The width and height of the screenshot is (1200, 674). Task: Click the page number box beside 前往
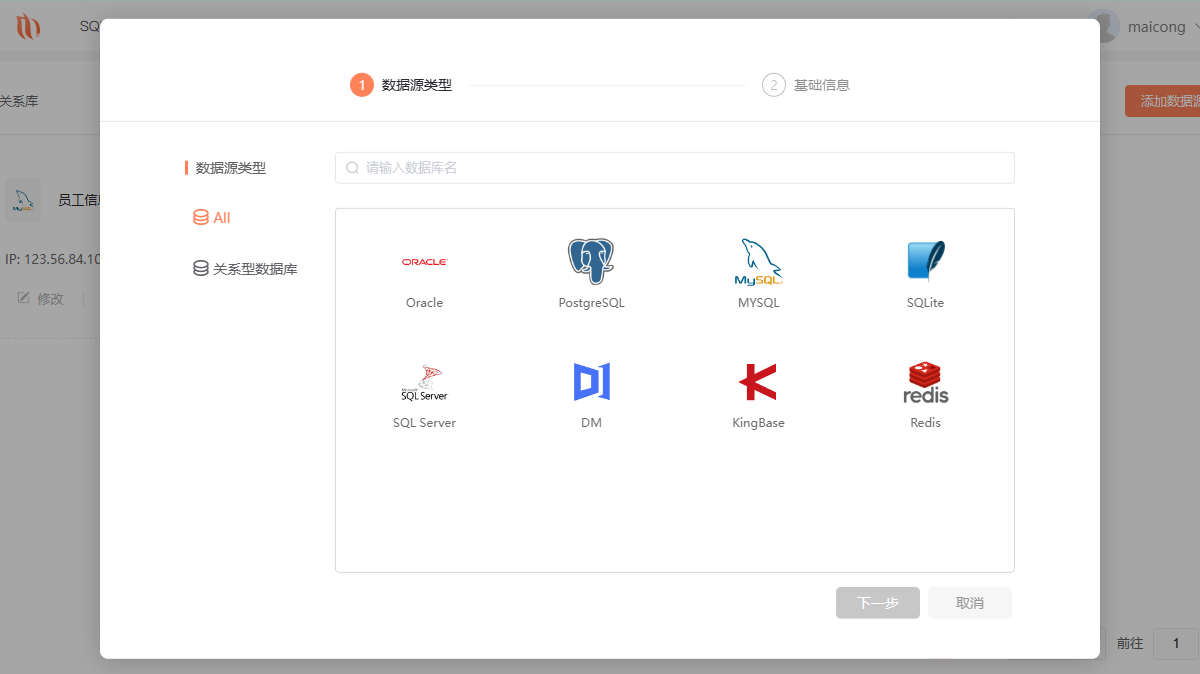1177,643
